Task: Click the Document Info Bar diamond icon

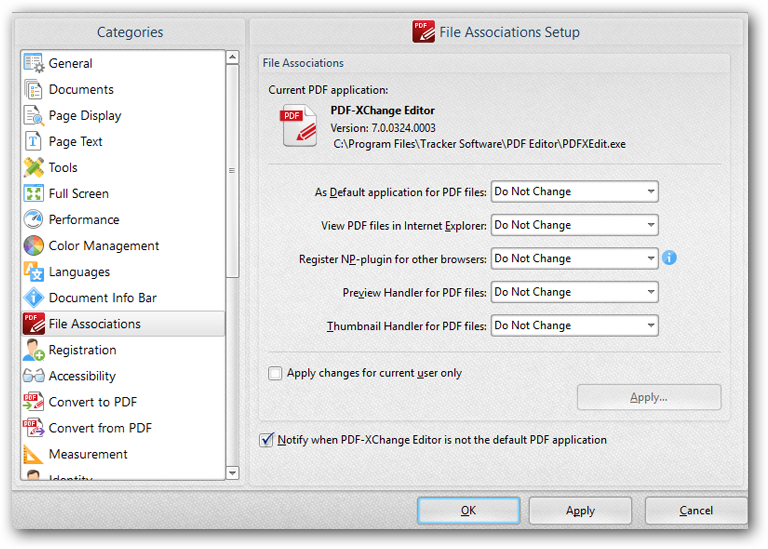Action: (34, 298)
